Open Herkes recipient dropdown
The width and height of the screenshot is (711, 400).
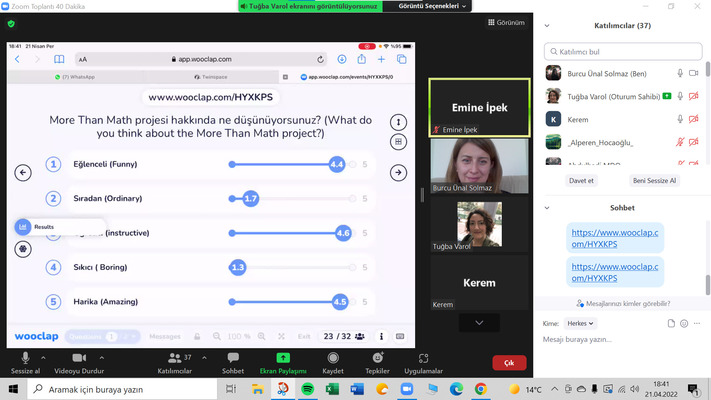pyautogui.click(x=580, y=323)
